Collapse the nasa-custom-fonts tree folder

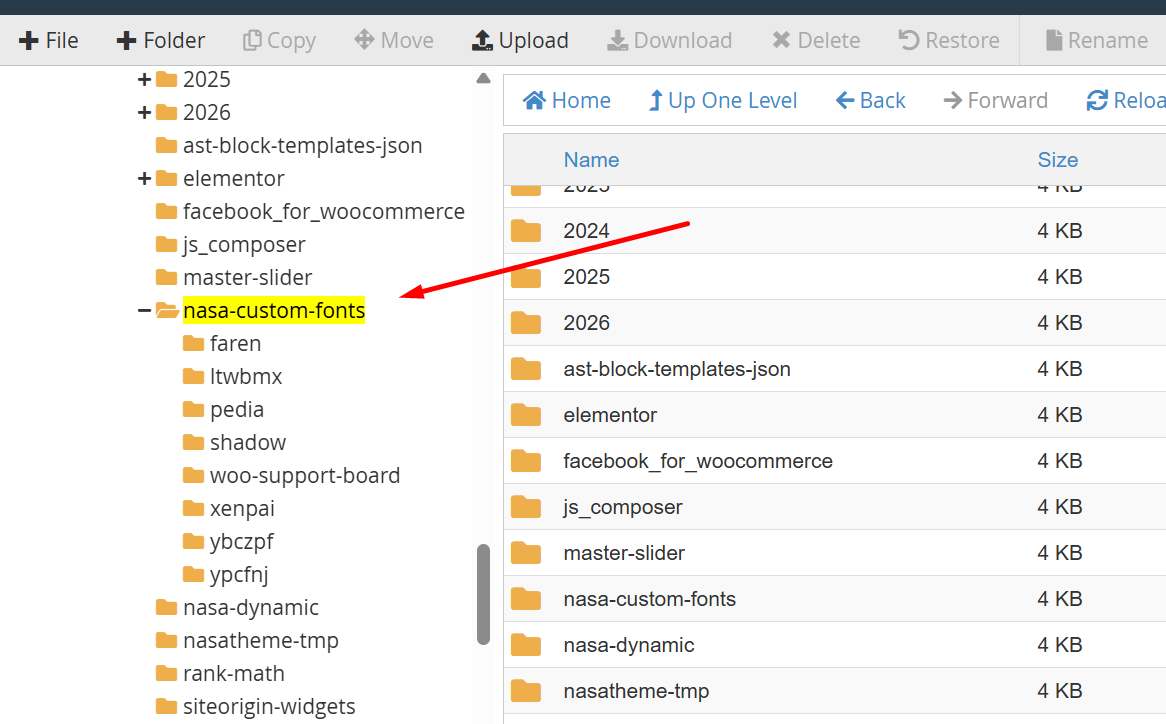click(144, 311)
